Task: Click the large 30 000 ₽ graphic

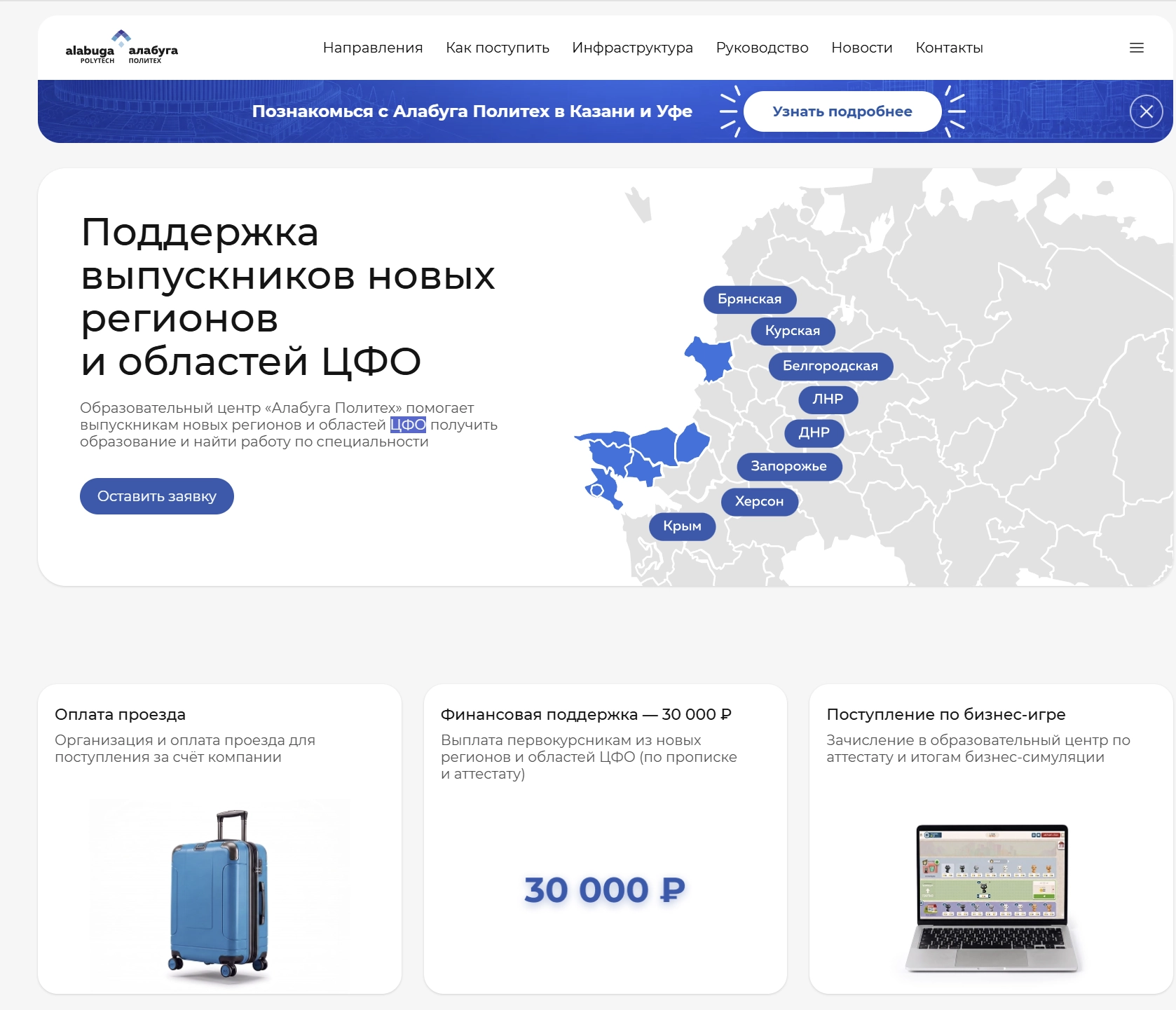Action: (605, 890)
